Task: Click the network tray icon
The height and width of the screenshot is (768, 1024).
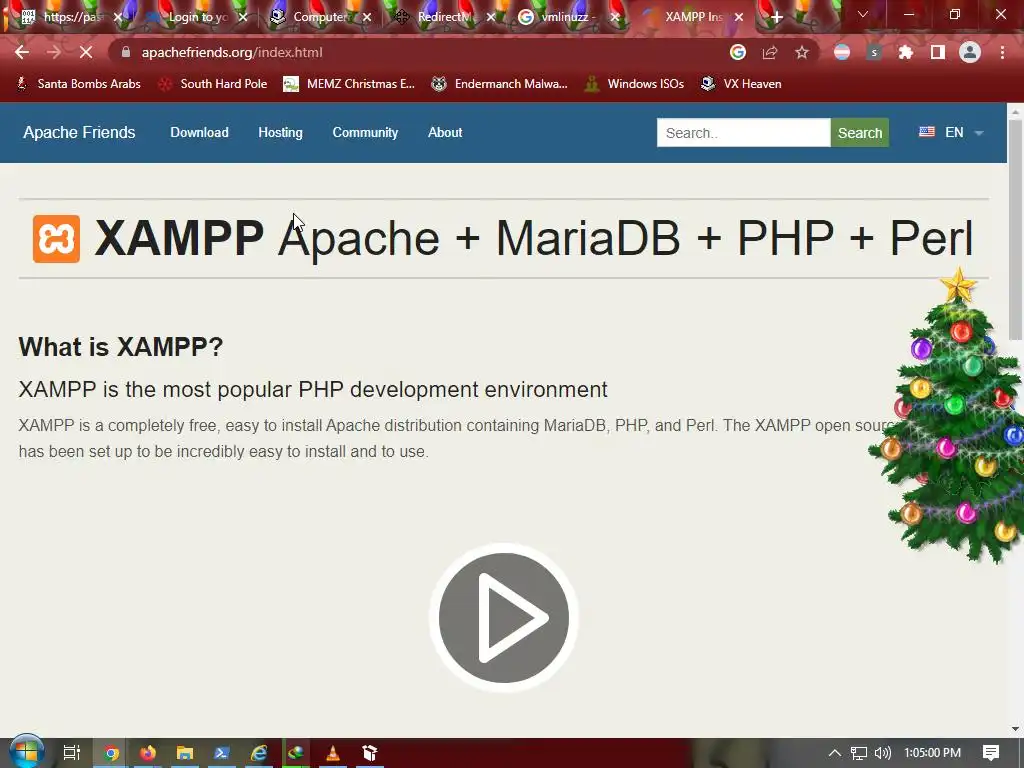Action: point(859,753)
